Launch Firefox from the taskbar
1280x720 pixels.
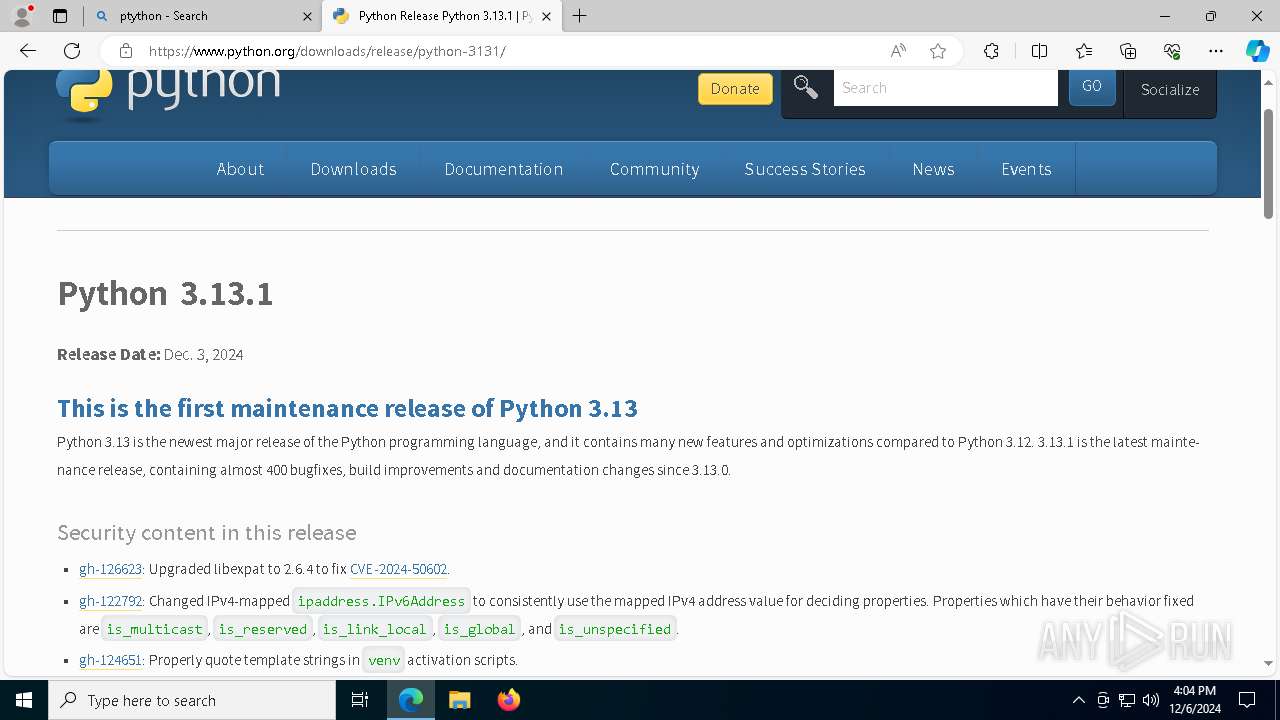508,700
